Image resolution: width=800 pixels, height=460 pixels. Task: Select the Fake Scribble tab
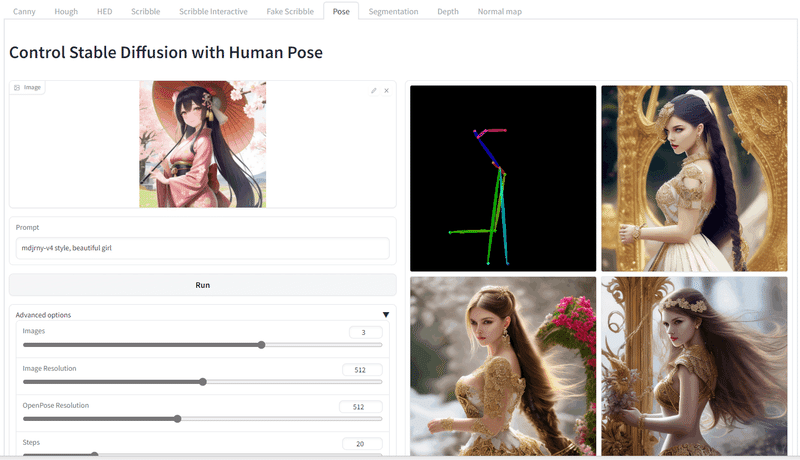click(290, 11)
